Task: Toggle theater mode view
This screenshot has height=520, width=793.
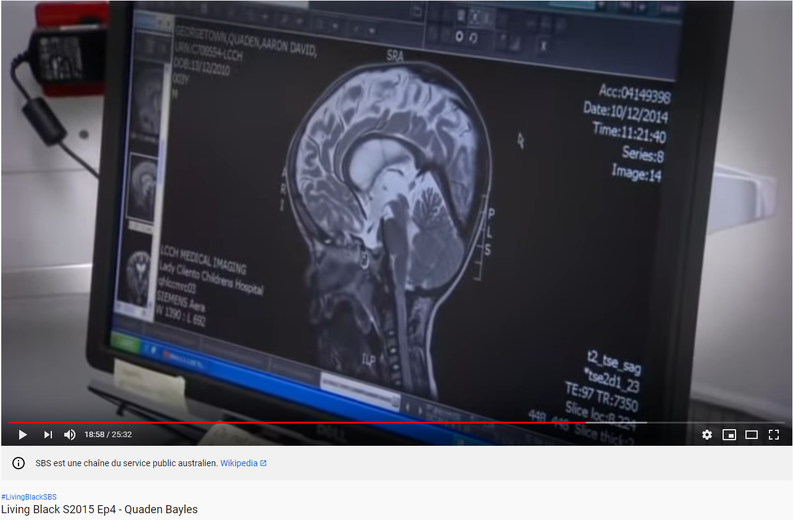Action: click(x=751, y=435)
